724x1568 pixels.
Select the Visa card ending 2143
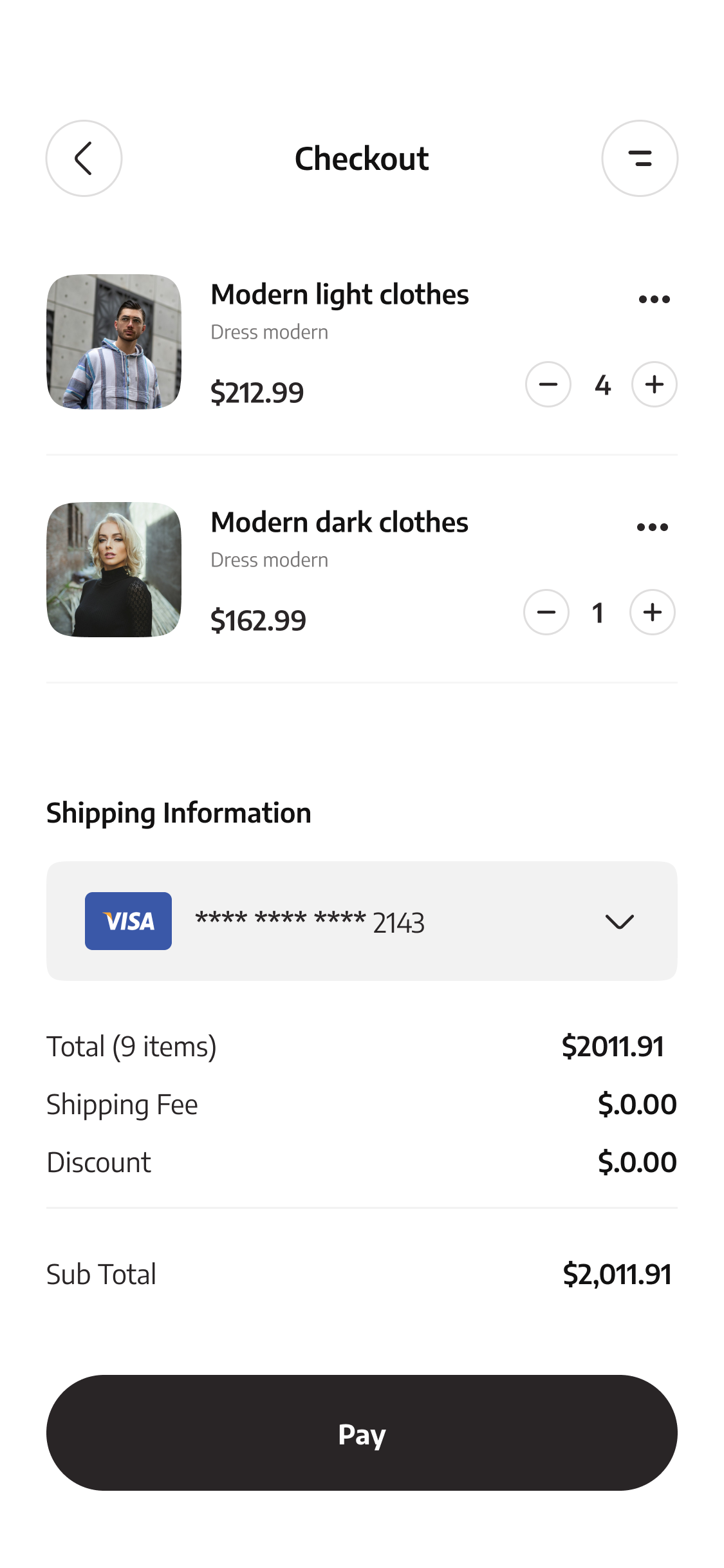pos(362,921)
